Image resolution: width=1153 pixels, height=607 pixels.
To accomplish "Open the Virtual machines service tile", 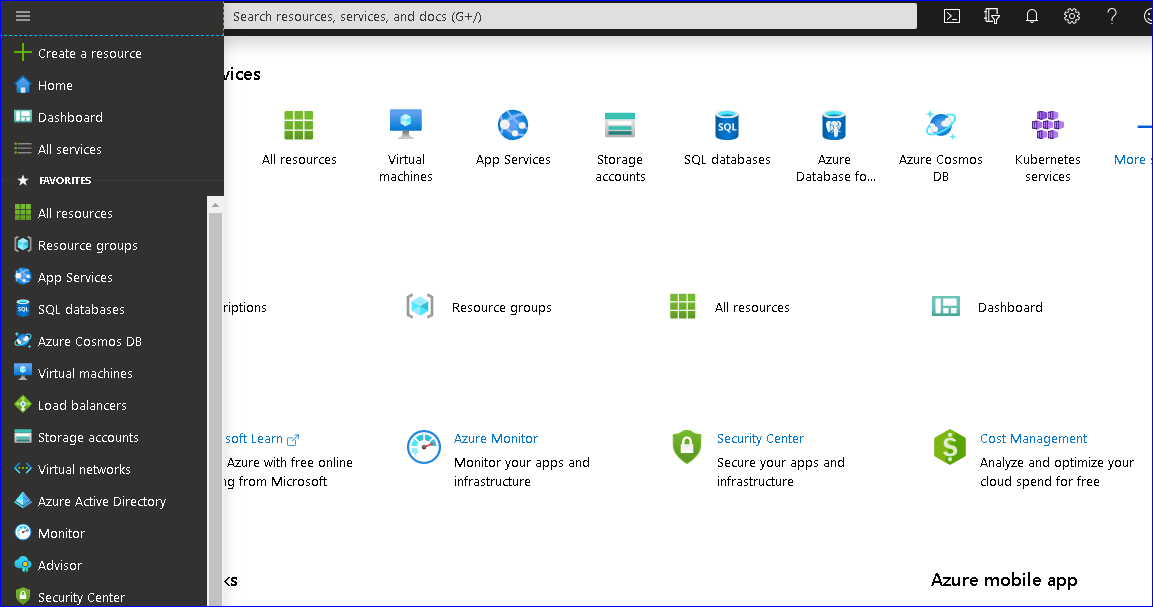I will [x=406, y=146].
